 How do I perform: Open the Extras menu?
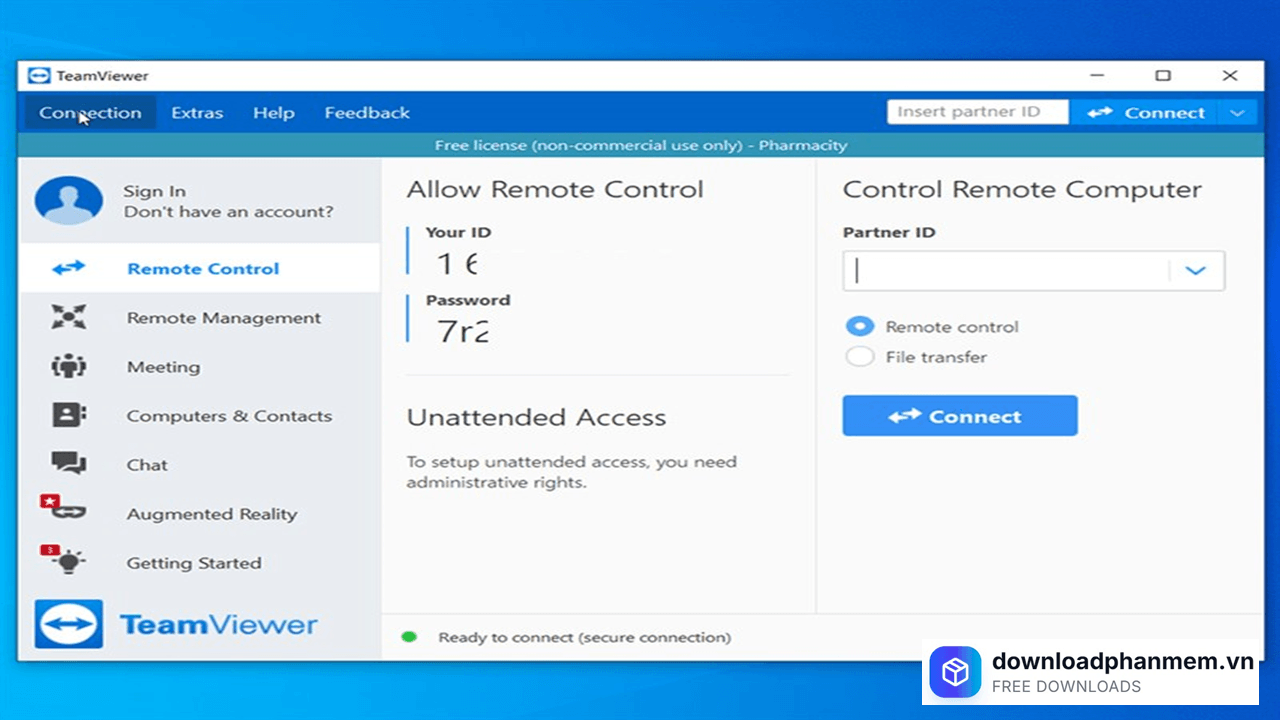click(197, 113)
